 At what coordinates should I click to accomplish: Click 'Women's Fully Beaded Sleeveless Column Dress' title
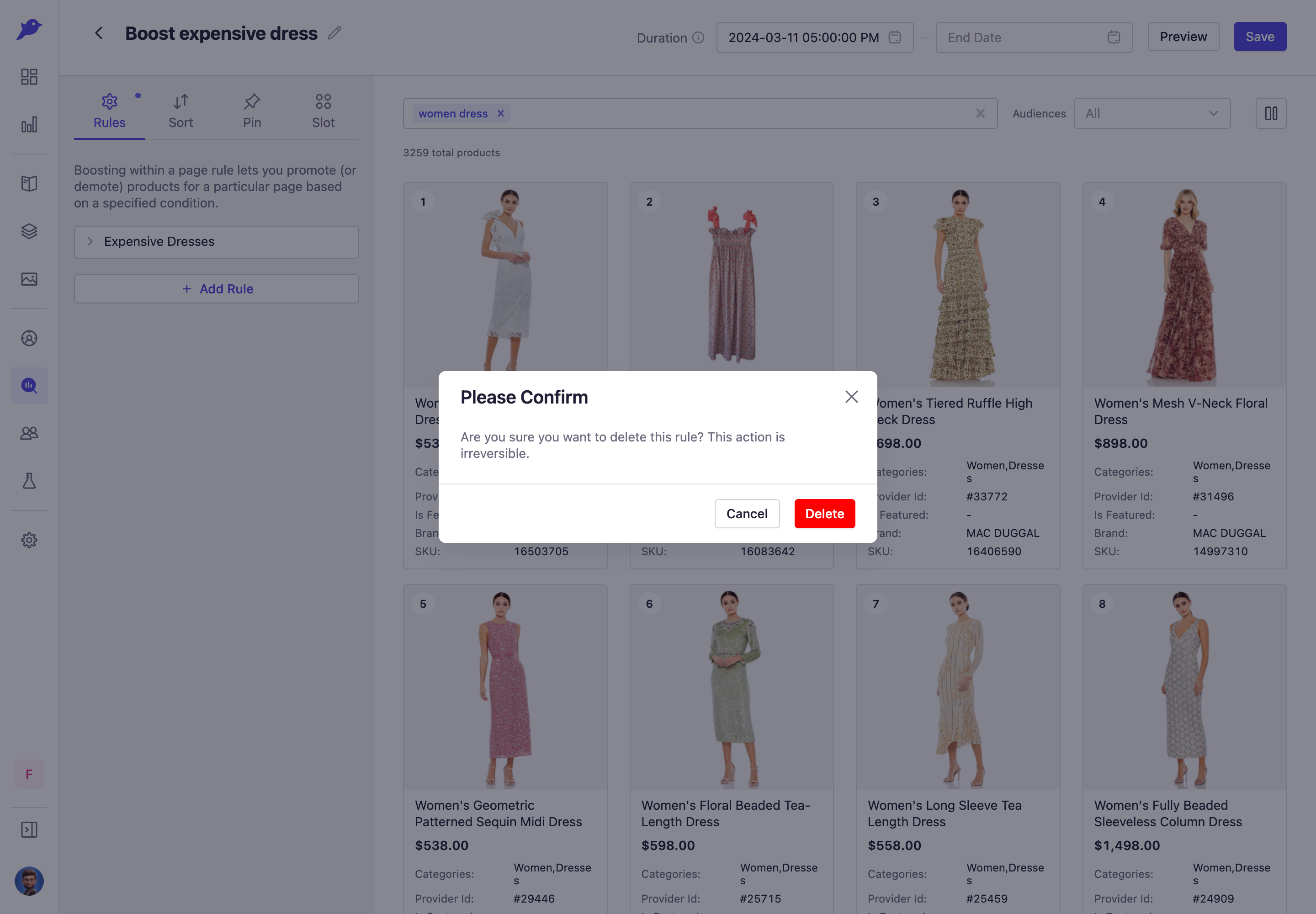(1167, 813)
